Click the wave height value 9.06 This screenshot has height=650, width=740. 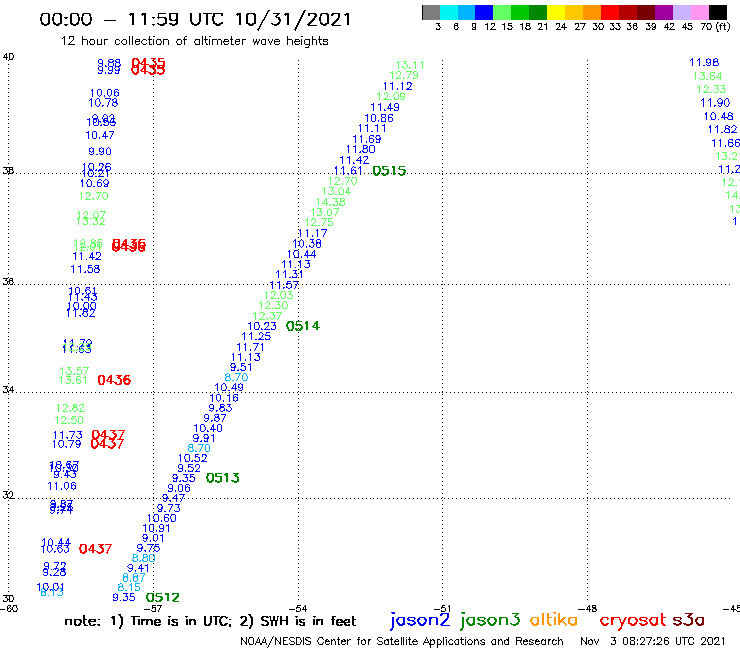(179, 489)
